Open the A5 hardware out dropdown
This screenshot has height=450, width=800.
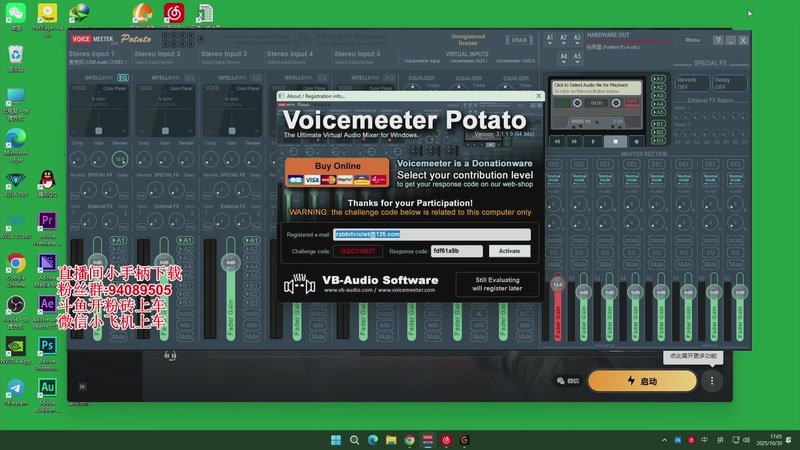(577, 58)
